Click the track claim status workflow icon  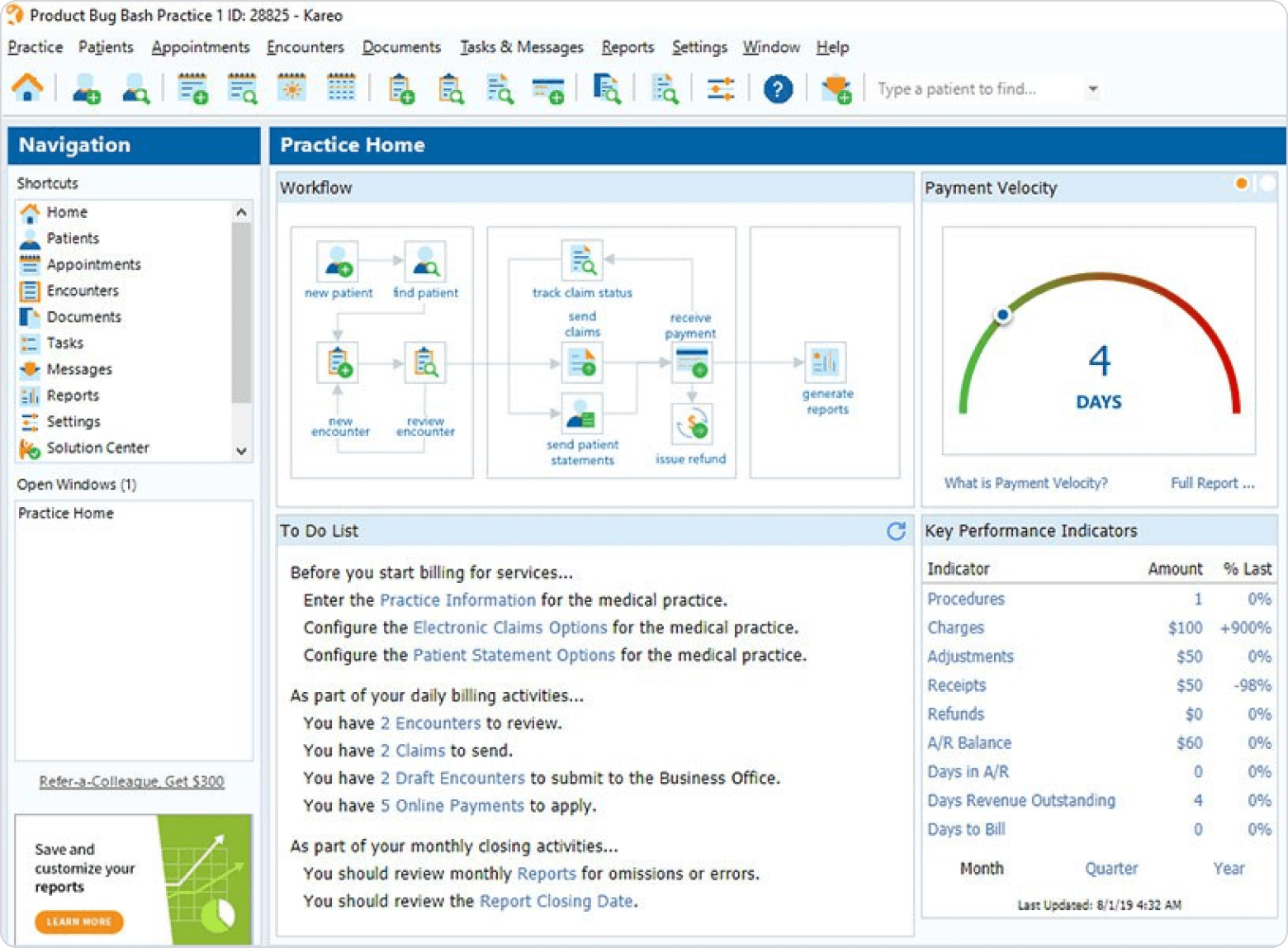click(x=582, y=260)
